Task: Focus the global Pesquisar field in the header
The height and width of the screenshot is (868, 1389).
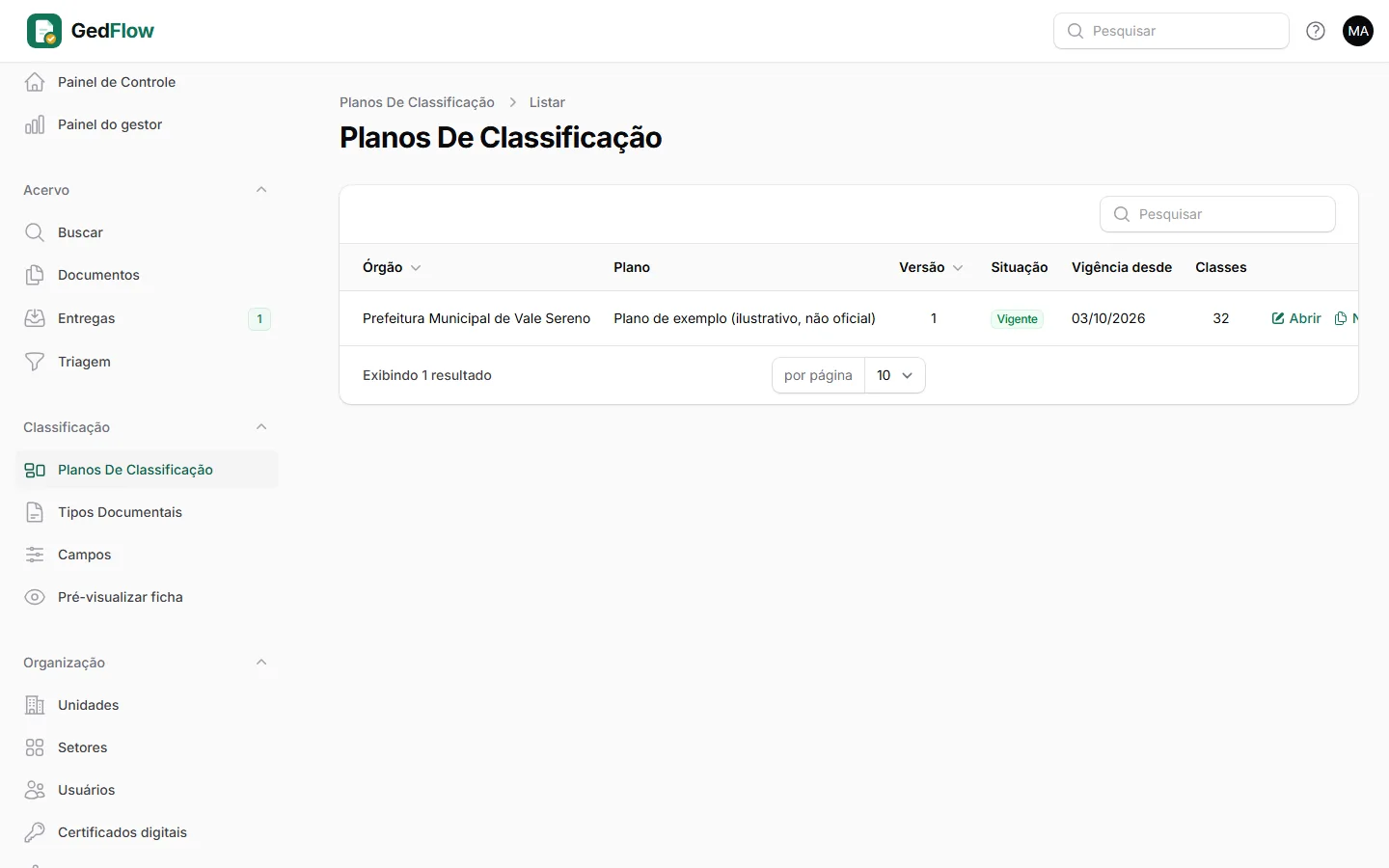Action: pos(1171,31)
